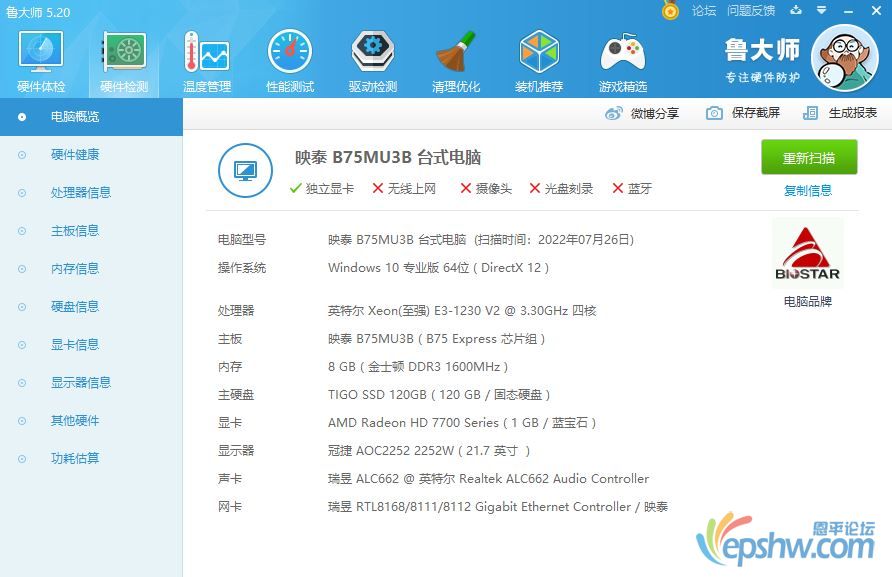Click the B75 Express 芯片组 motherboard value

coord(436,339)
